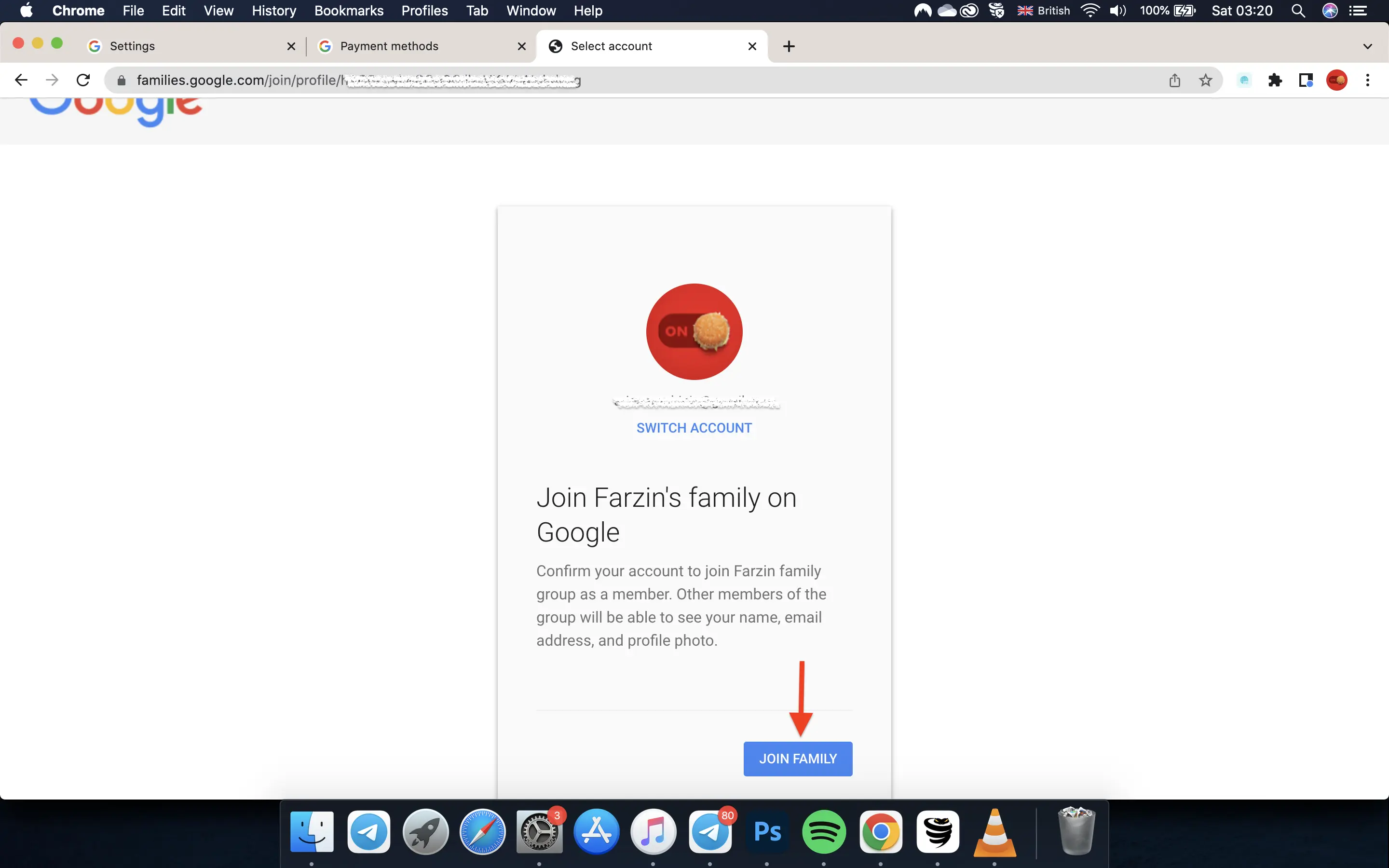The height and width of the screenshot is (868, 1389).
Task: Open Chrome's side panel
Action: (1306, 81)
